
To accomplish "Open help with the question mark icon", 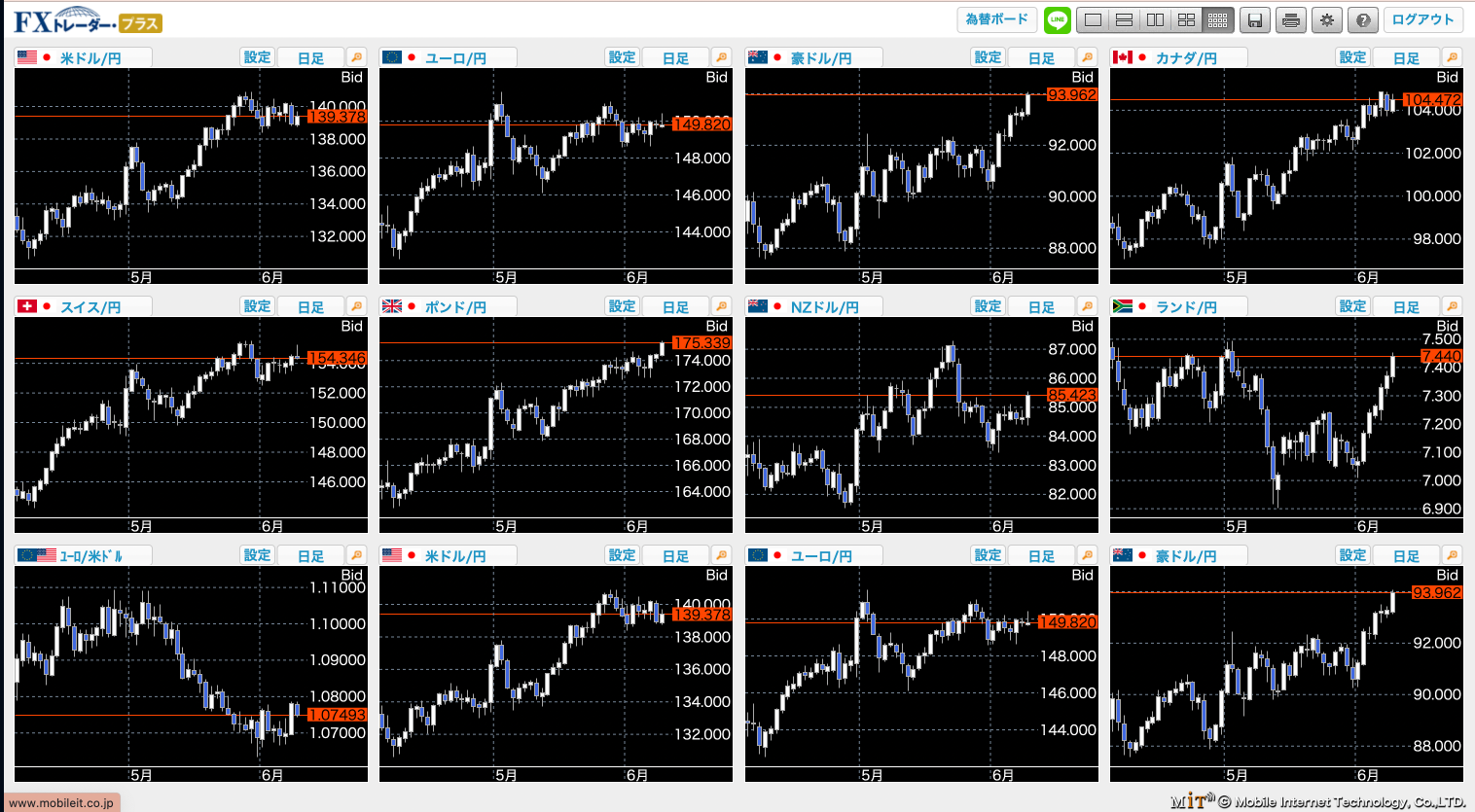I will pos(1363,19).
